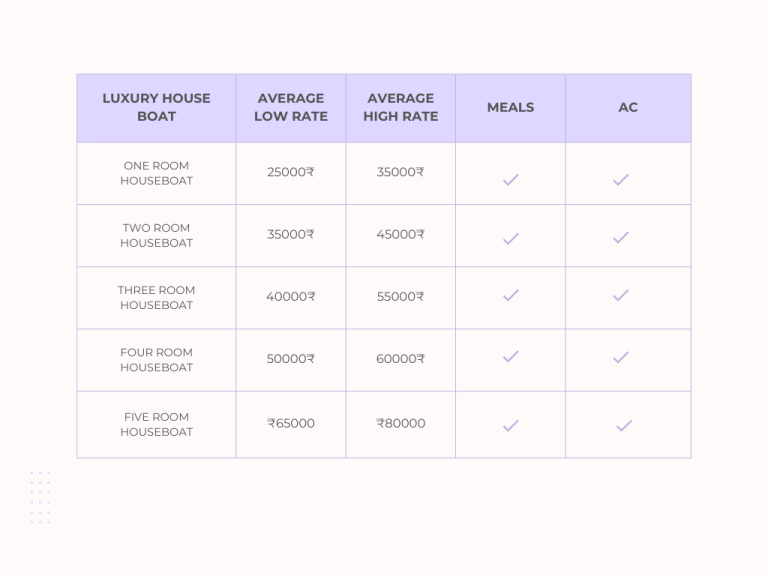Image resolution: width=768 pixels, height=576 pixels.
Task: Click the 25000₹ low rate cell
Action: pos(290,172)
